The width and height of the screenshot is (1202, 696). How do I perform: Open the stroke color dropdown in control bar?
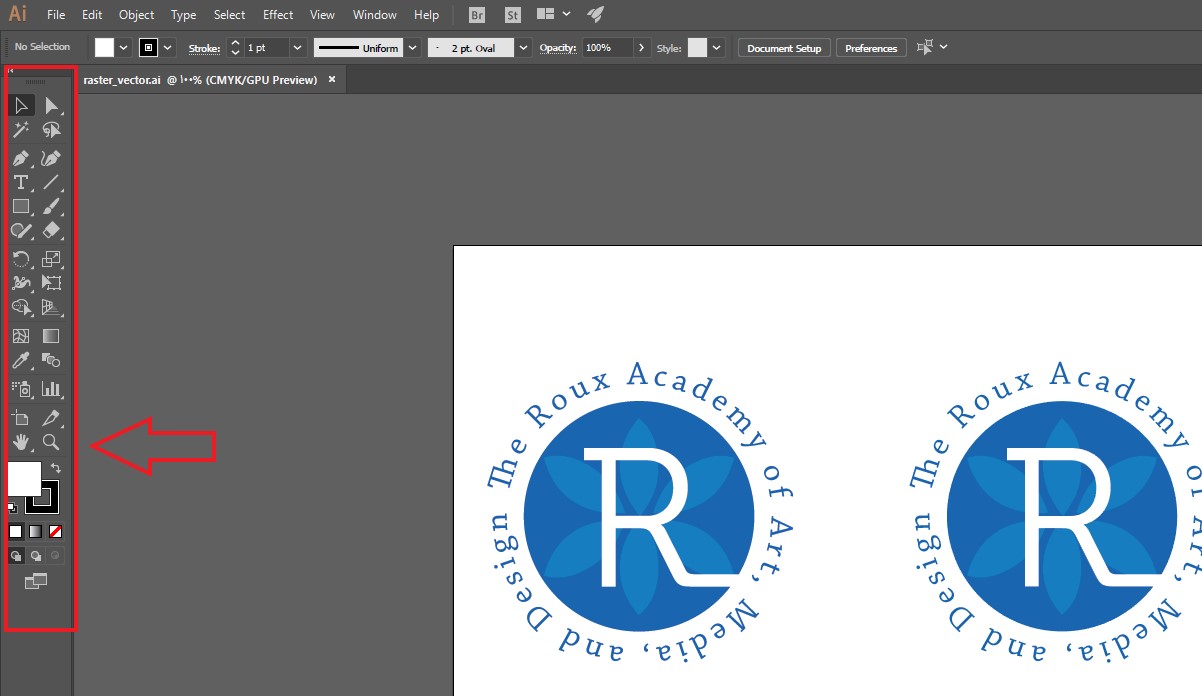[168, 47]
